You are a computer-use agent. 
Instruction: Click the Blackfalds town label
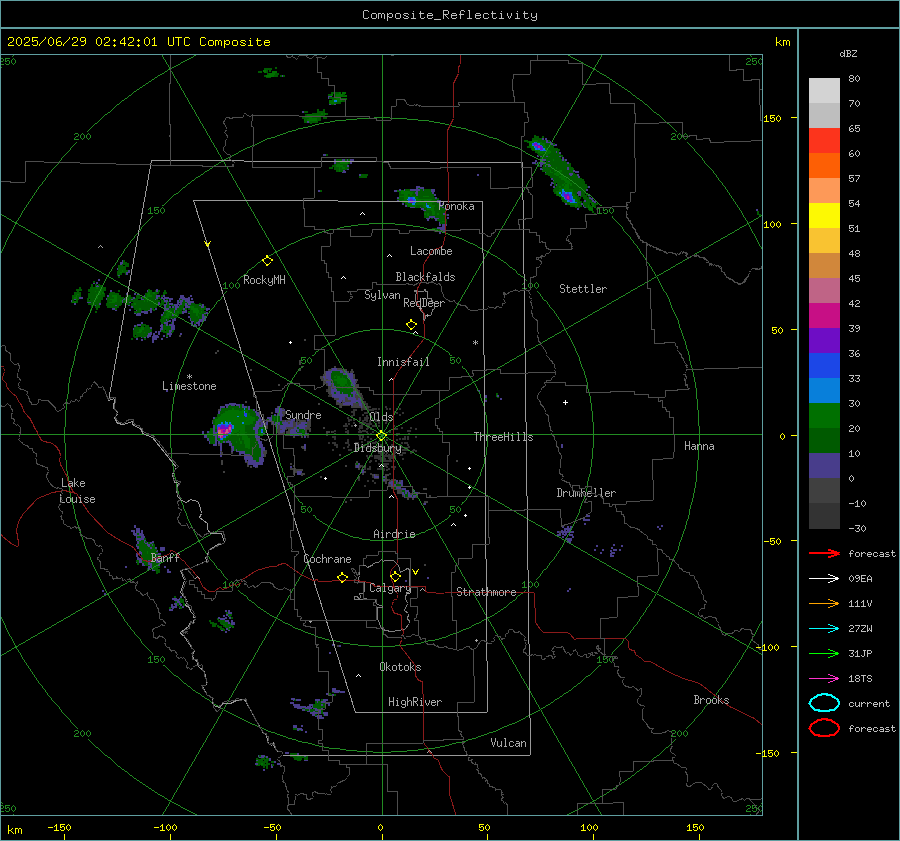(x=425, y=277)
